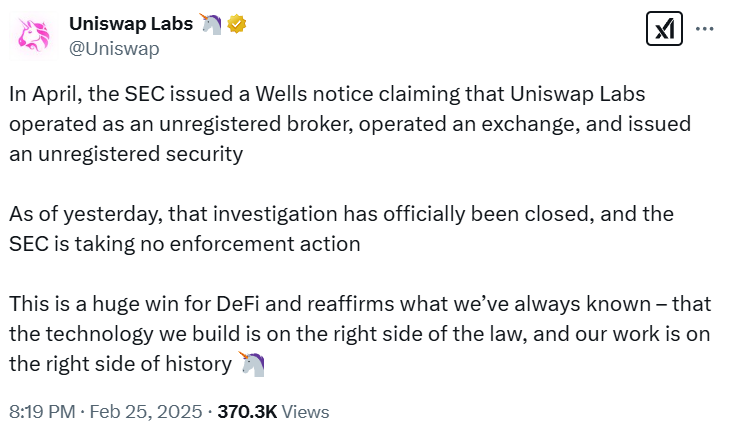Click the 370.3K view count number

coord(247,411)
